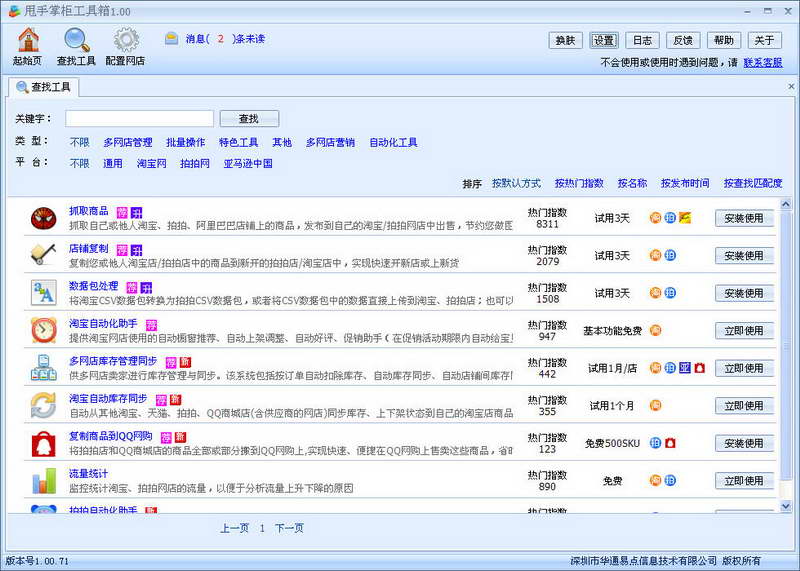This screenshot has height=571, width=800.
Task: Open the 帮助 help button
Action: [724, 40]
